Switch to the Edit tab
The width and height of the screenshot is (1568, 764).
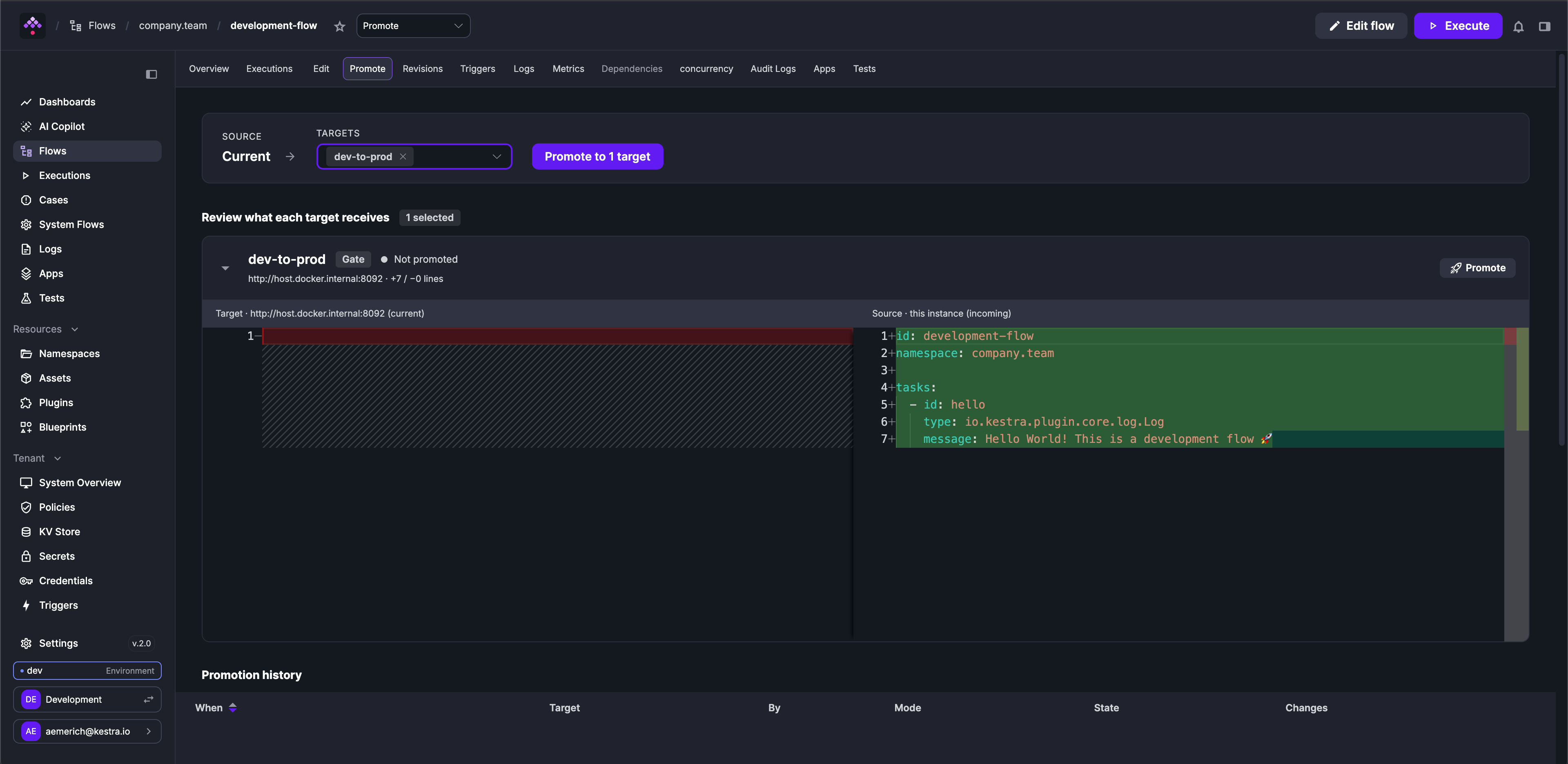[321, 69]
